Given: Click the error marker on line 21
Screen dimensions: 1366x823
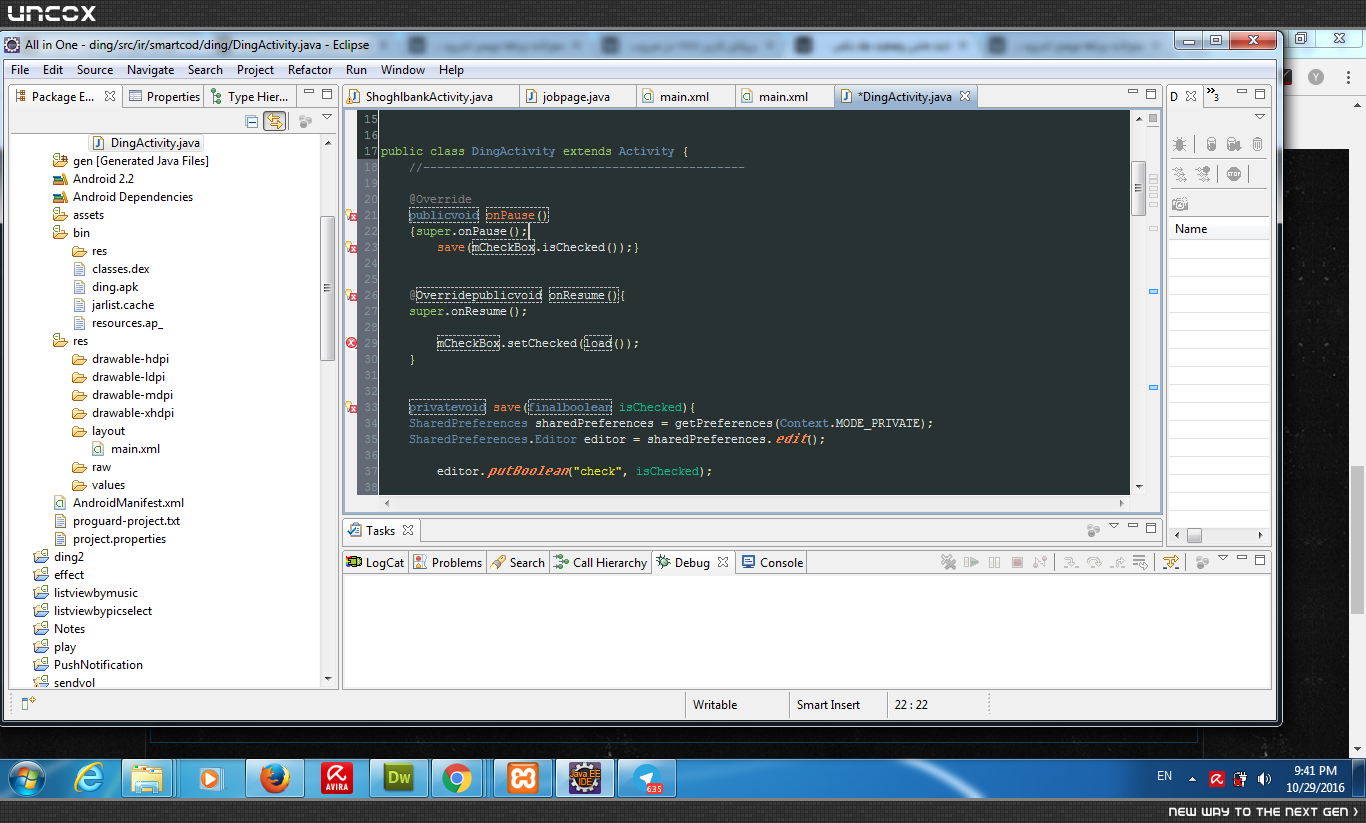Looking at the screenshot, I should [x=351, y=215].
